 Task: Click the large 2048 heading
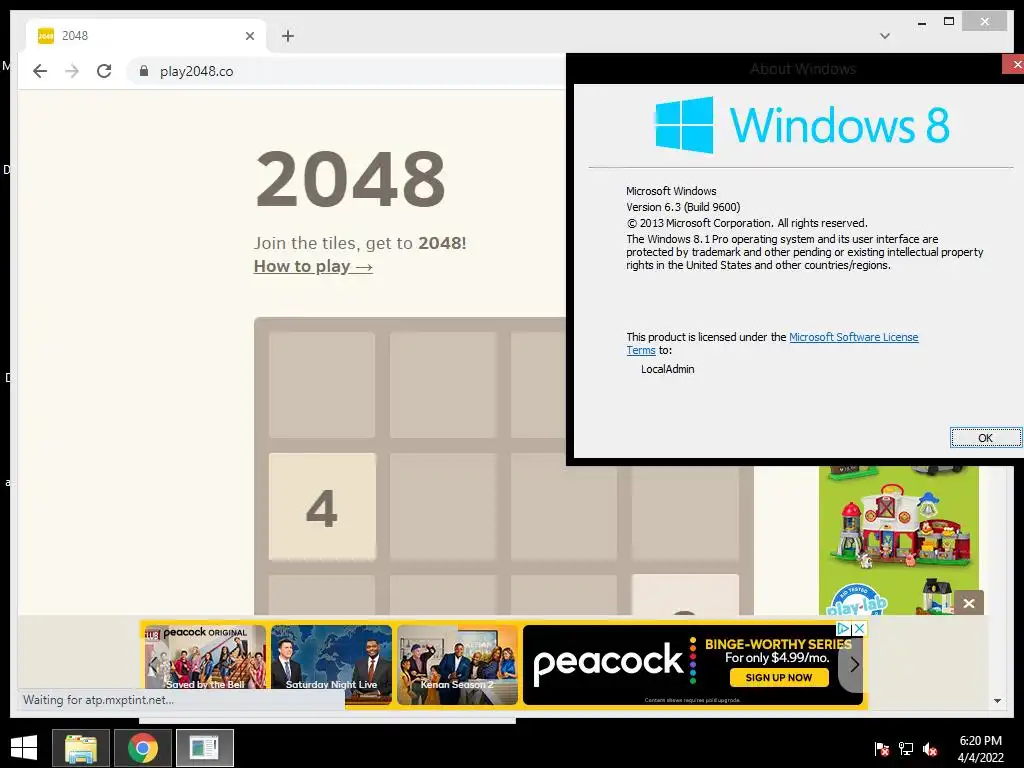351,179
